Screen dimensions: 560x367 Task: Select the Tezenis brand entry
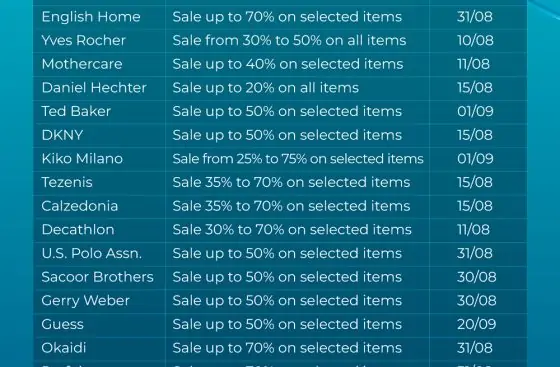tap(67, 182)
